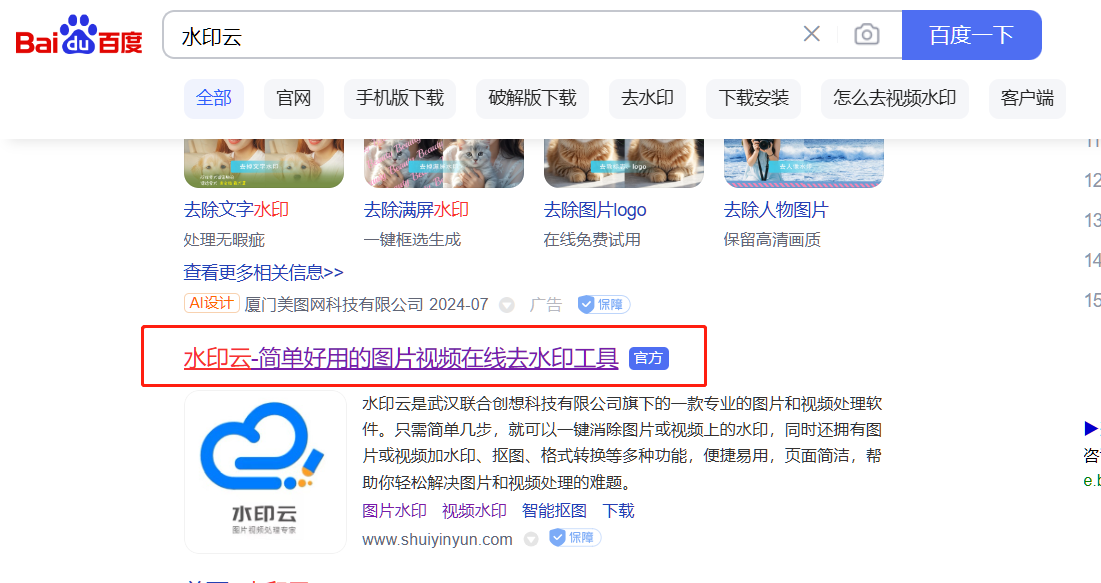Click the 水印云 cloud logo thumbnail
This screenshot has width=1101, height=583.
point(265,472)
